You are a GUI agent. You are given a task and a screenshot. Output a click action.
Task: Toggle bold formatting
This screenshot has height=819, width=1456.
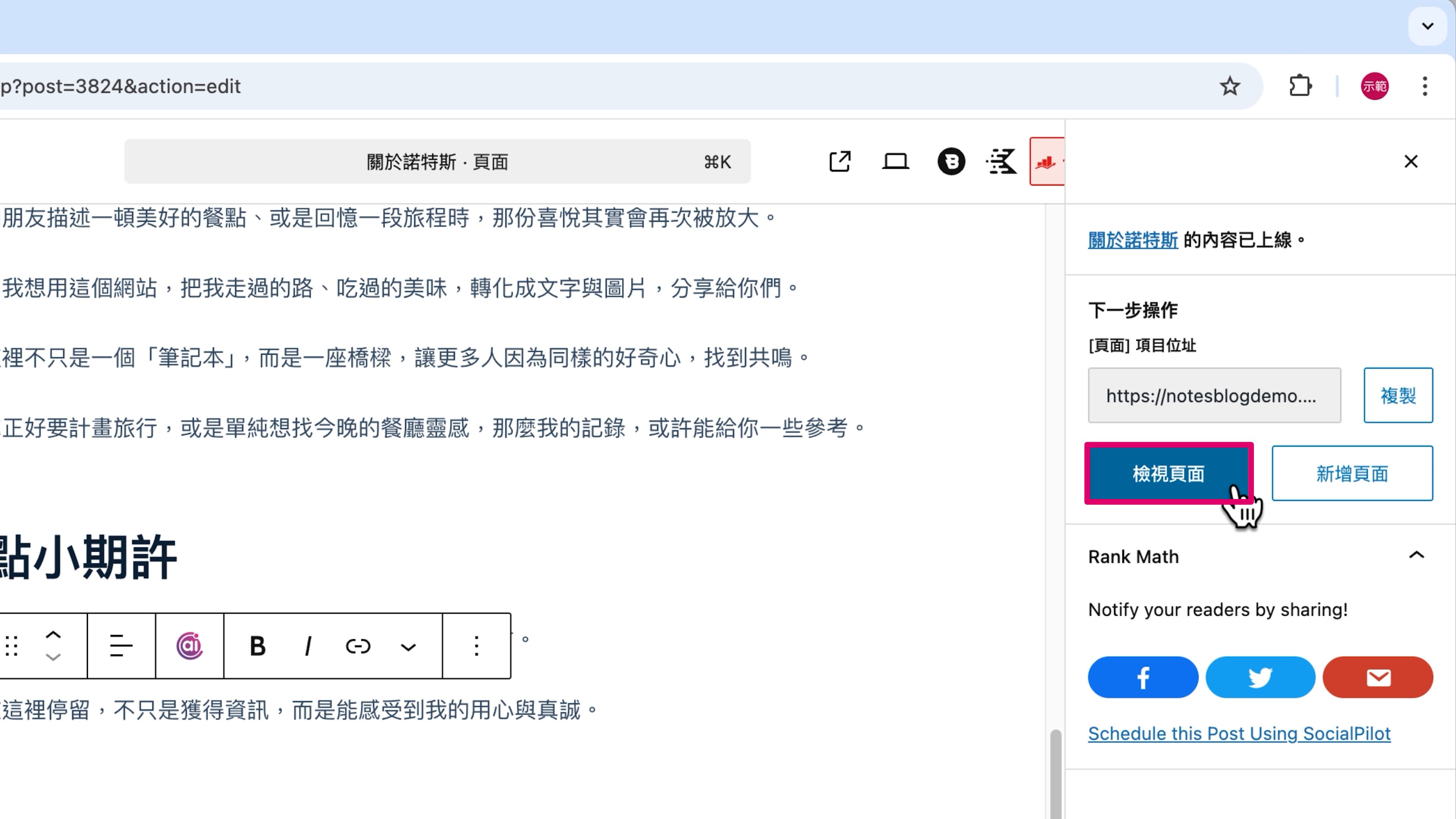tap(258, 645)
